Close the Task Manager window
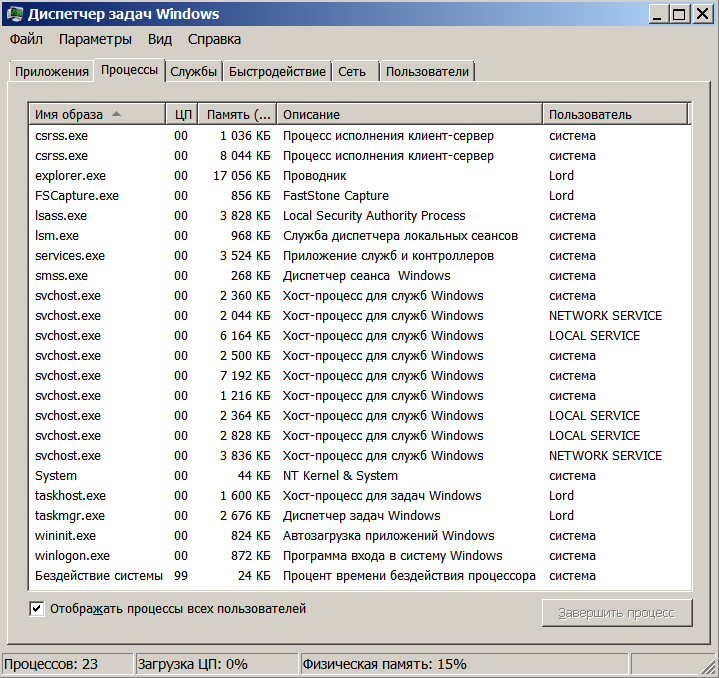719x678 pixels. pos(702,14)
